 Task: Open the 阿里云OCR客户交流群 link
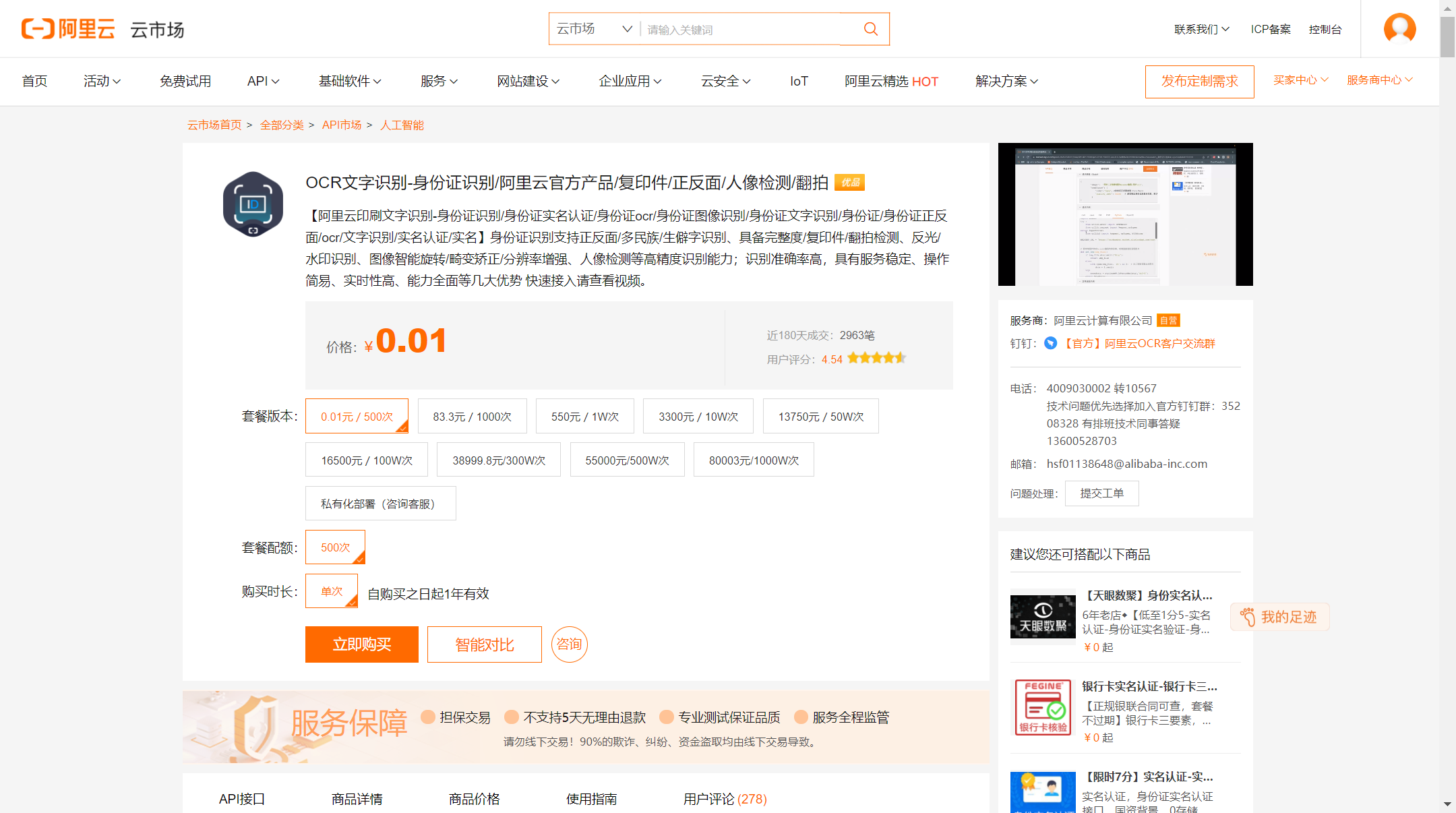1139,343
